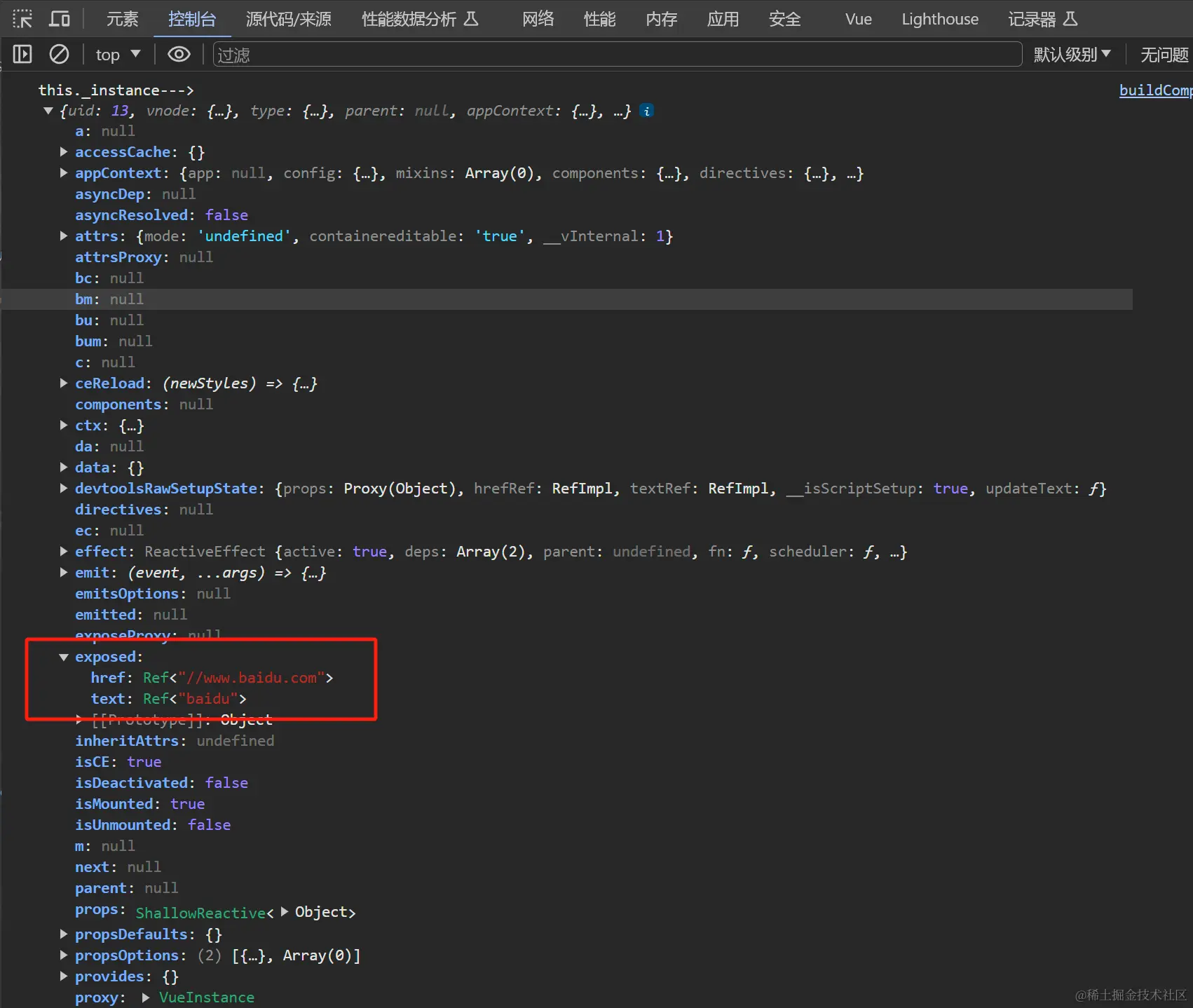This screenshot has height=1008, width=1193.
Task: Switch to the 安全 tab
Action: tap(784, 19)
